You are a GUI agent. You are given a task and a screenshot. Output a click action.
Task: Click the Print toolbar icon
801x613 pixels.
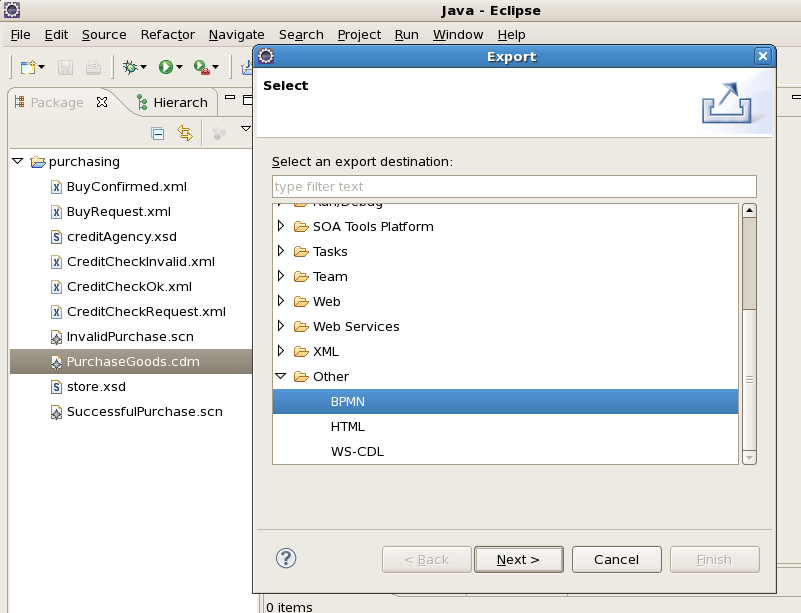[93, 67]
